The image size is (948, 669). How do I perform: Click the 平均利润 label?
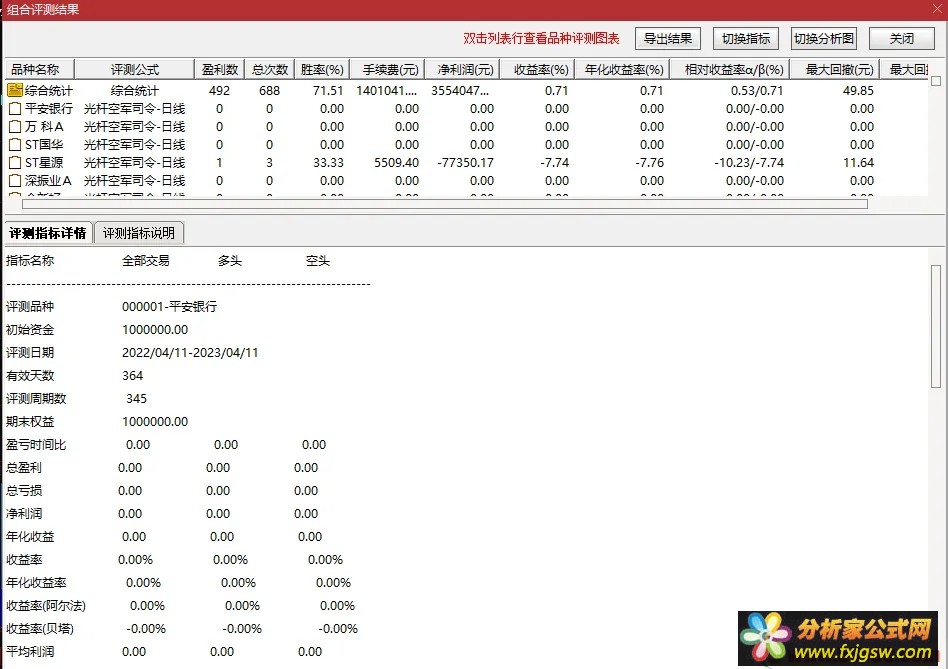click(x=30, y=651)
